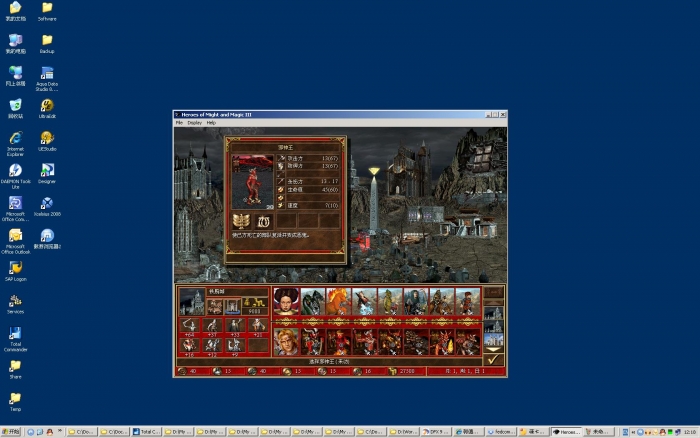
Task: Open the File menu in Heroes window
Action: pyautogui.click(x=179, y=123)
